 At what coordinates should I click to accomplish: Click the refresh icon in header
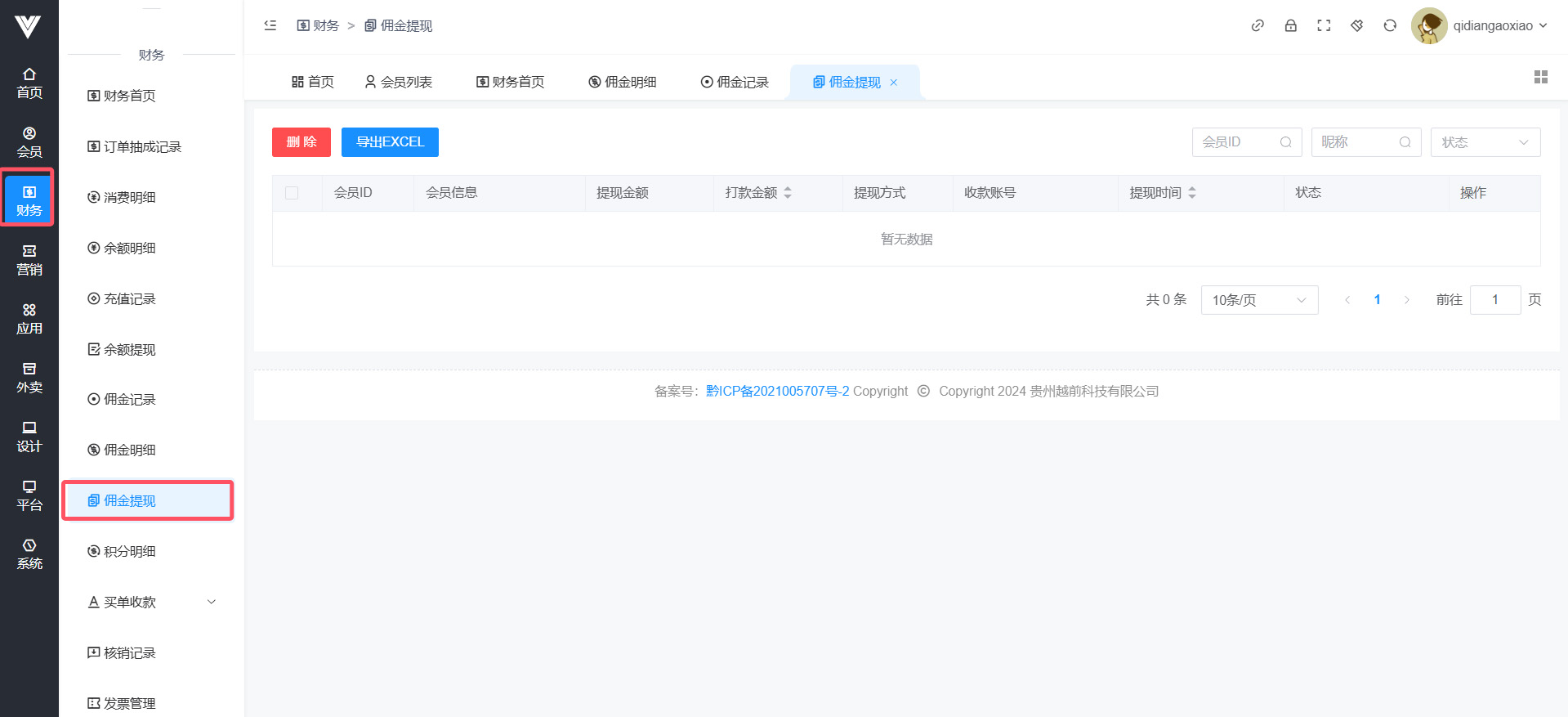[1390, 25]
